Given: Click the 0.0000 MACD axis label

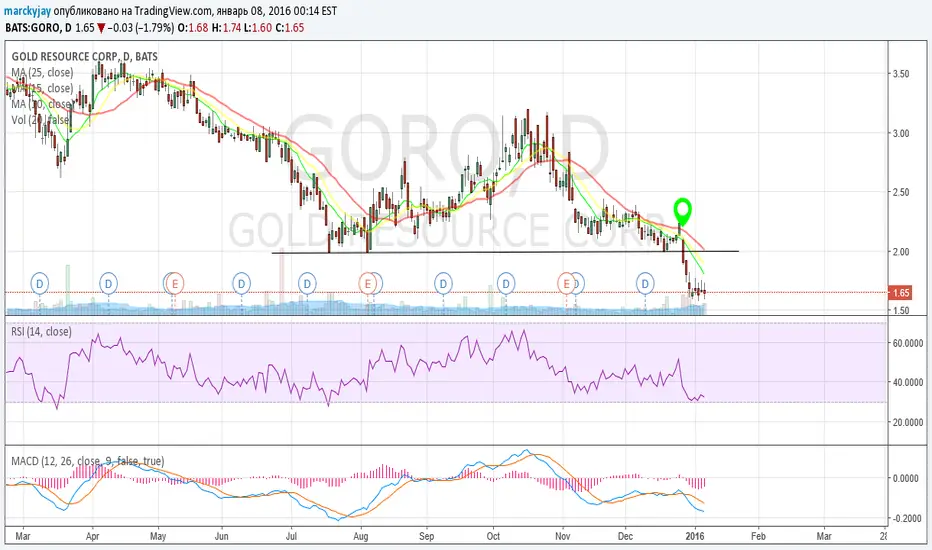Looking at the screenshot, I should click(906, 478).
